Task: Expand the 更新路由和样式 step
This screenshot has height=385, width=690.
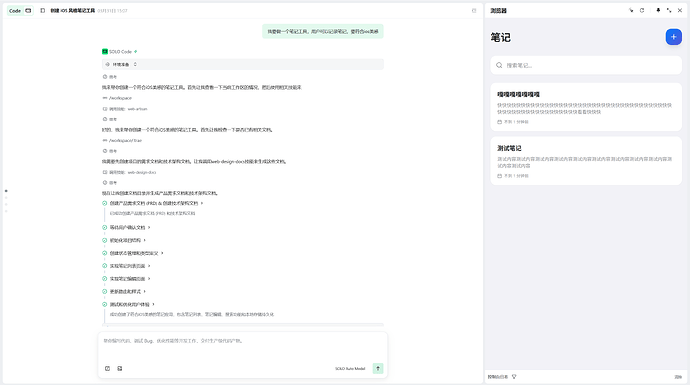Action: [145, 291]
